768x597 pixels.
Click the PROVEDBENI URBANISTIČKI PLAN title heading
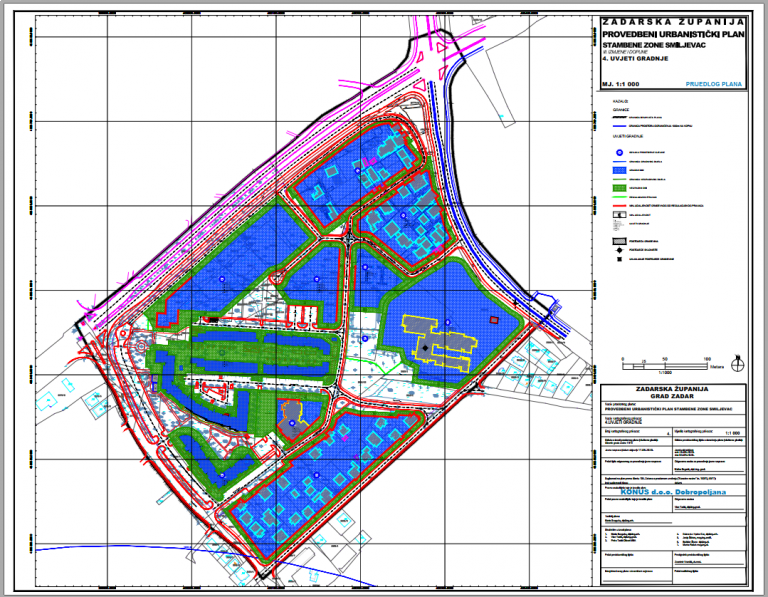tap(673, 32)
